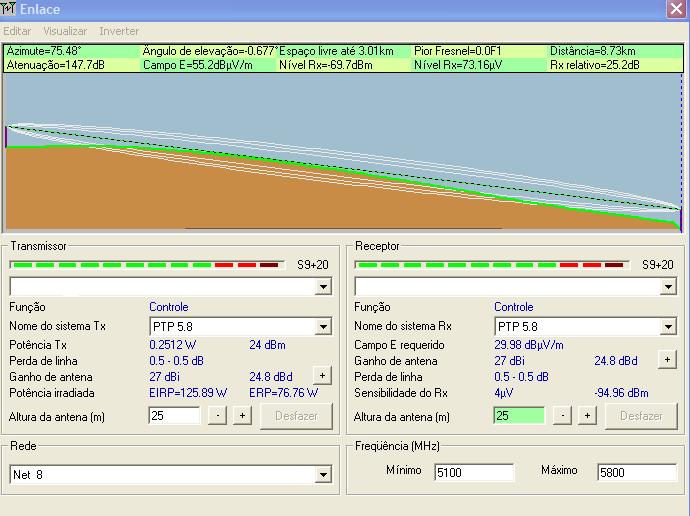
Task: Expand the Rede Net 8 dropdown
Action: click(323, 475)
